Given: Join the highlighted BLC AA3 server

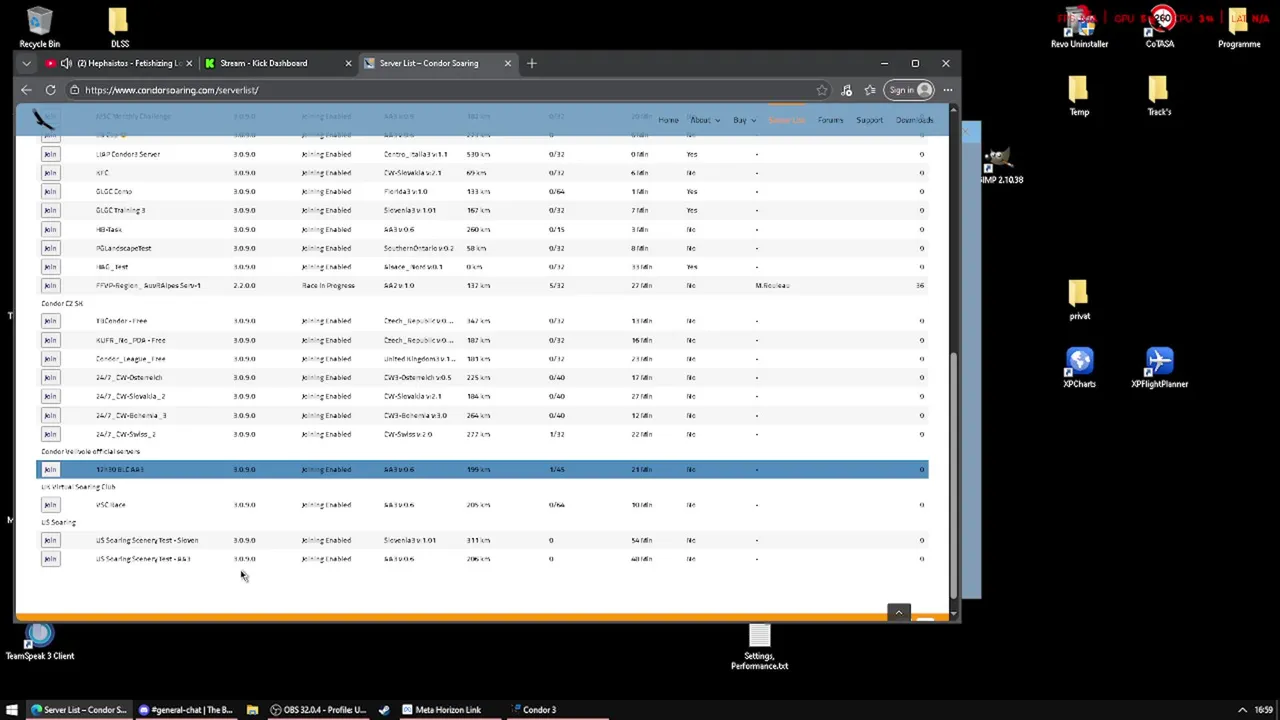Looking at the screenshot, I should (50, 469).
